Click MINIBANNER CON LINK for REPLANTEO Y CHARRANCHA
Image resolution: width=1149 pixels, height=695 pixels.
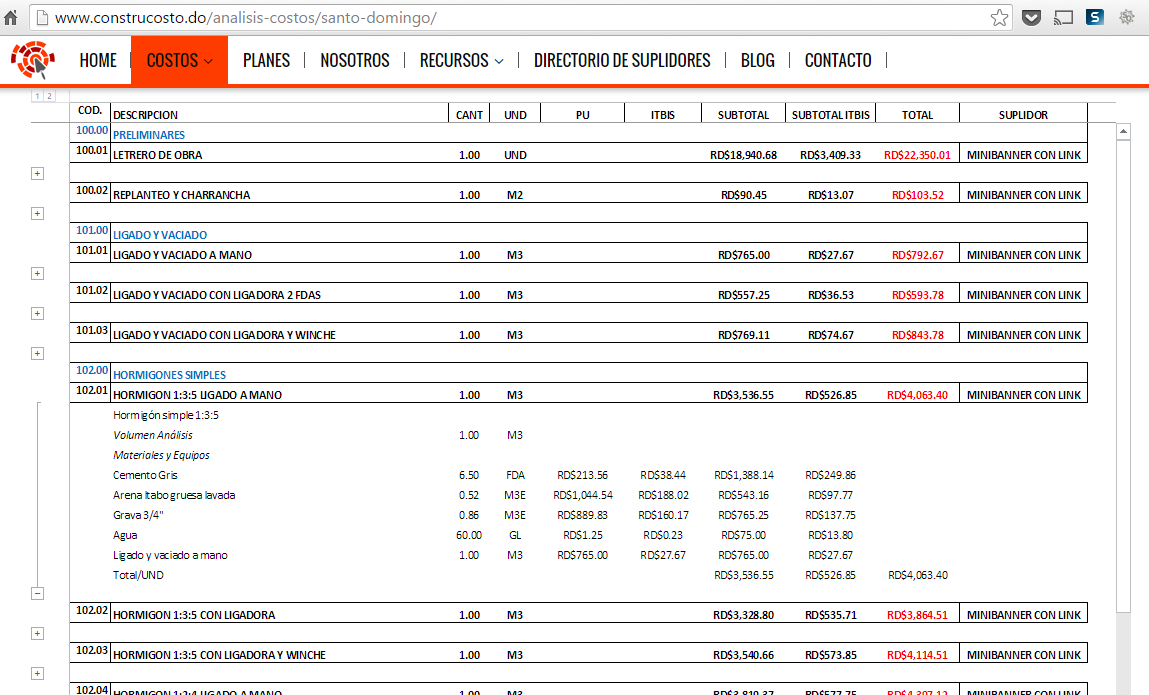(x=1024, y=195)
